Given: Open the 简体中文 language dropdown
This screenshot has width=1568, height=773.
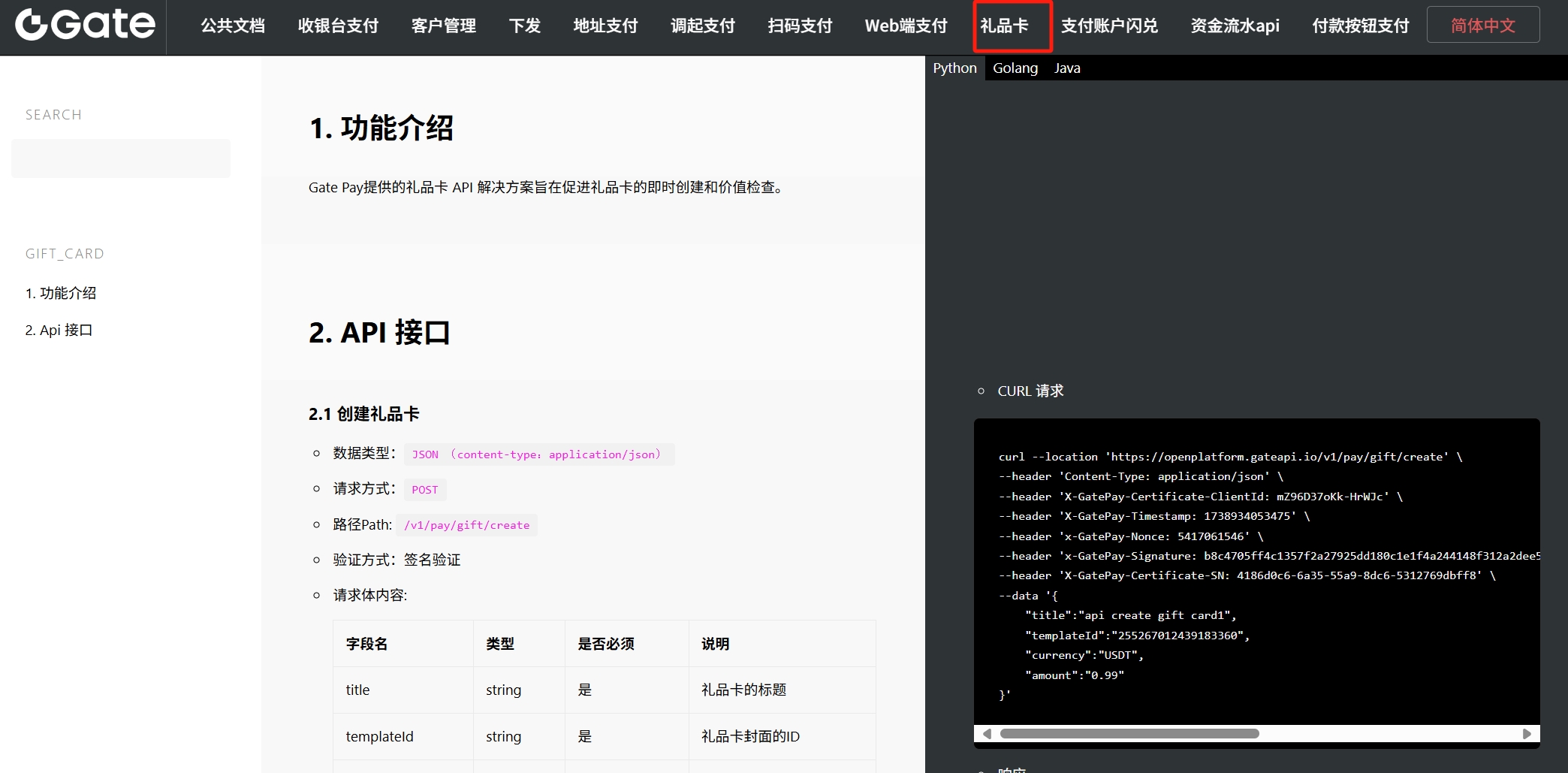Looking at the screenshot, I should click(x=1482, y=26).
